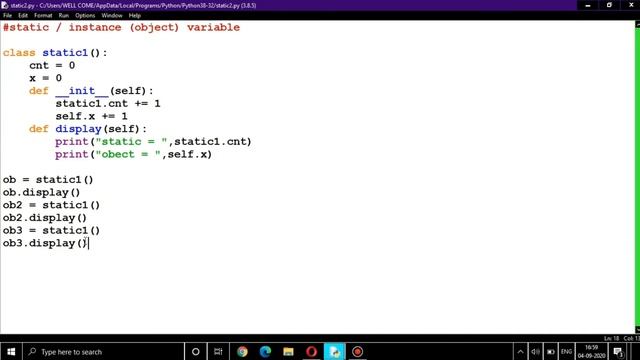Click the 'ob3.display()' line

coord(44,243)
